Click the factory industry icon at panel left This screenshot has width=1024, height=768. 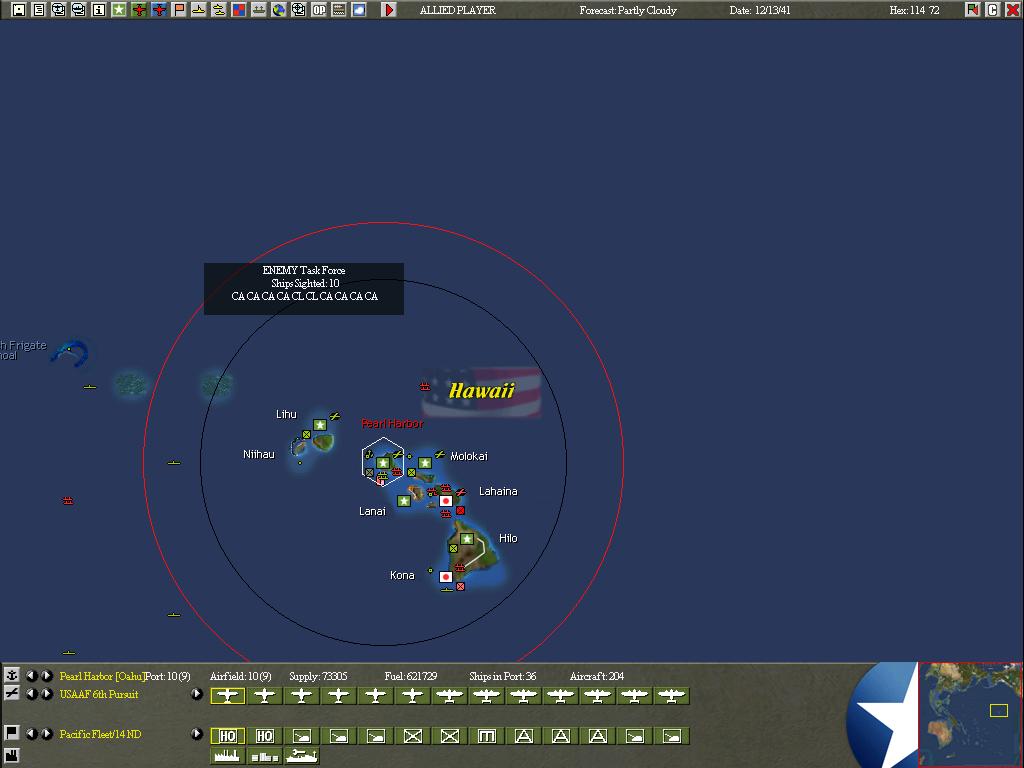(11, 754)
